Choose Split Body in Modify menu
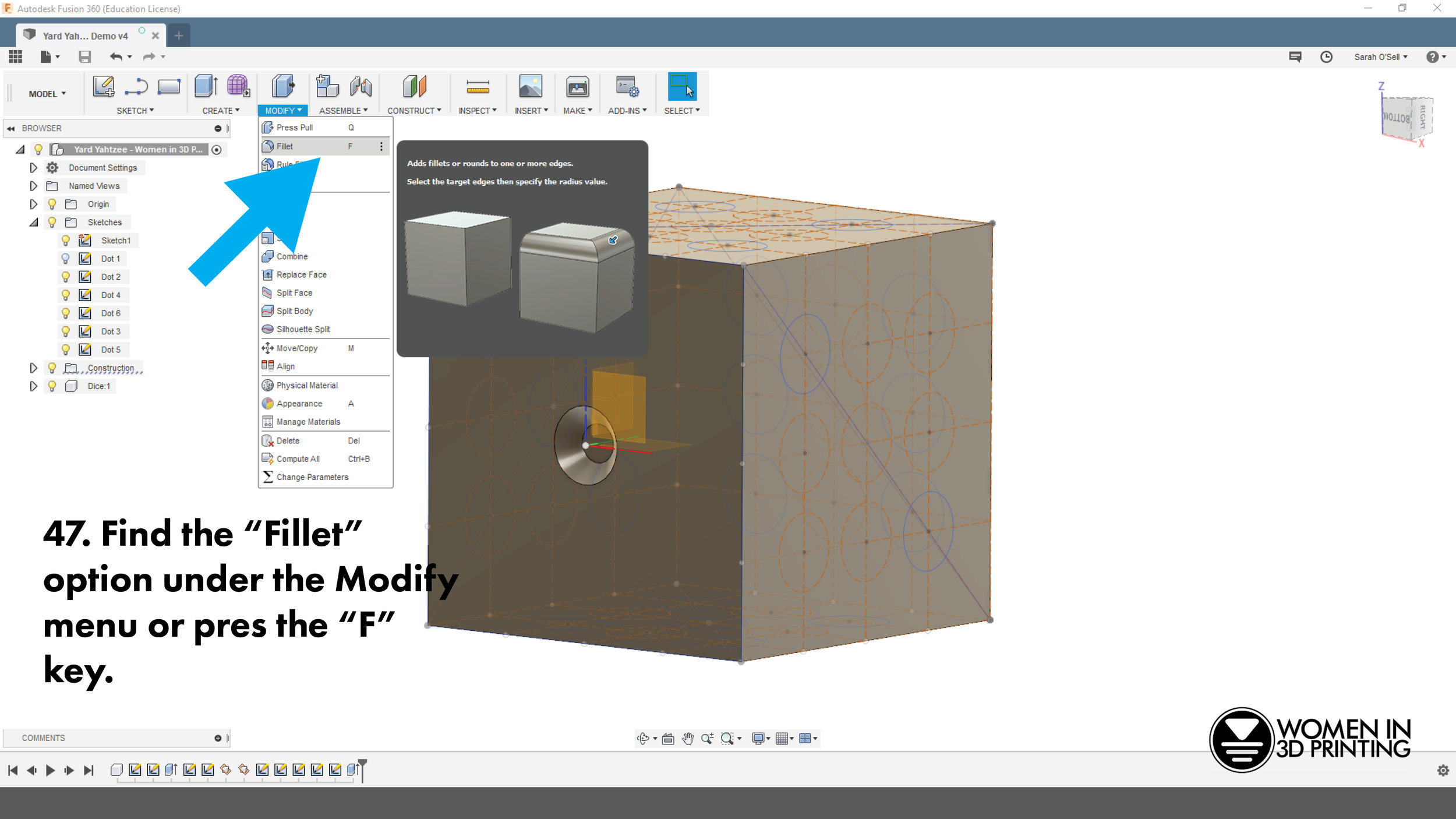Viewport: 1456px width, 819px height. pos(324,311)
